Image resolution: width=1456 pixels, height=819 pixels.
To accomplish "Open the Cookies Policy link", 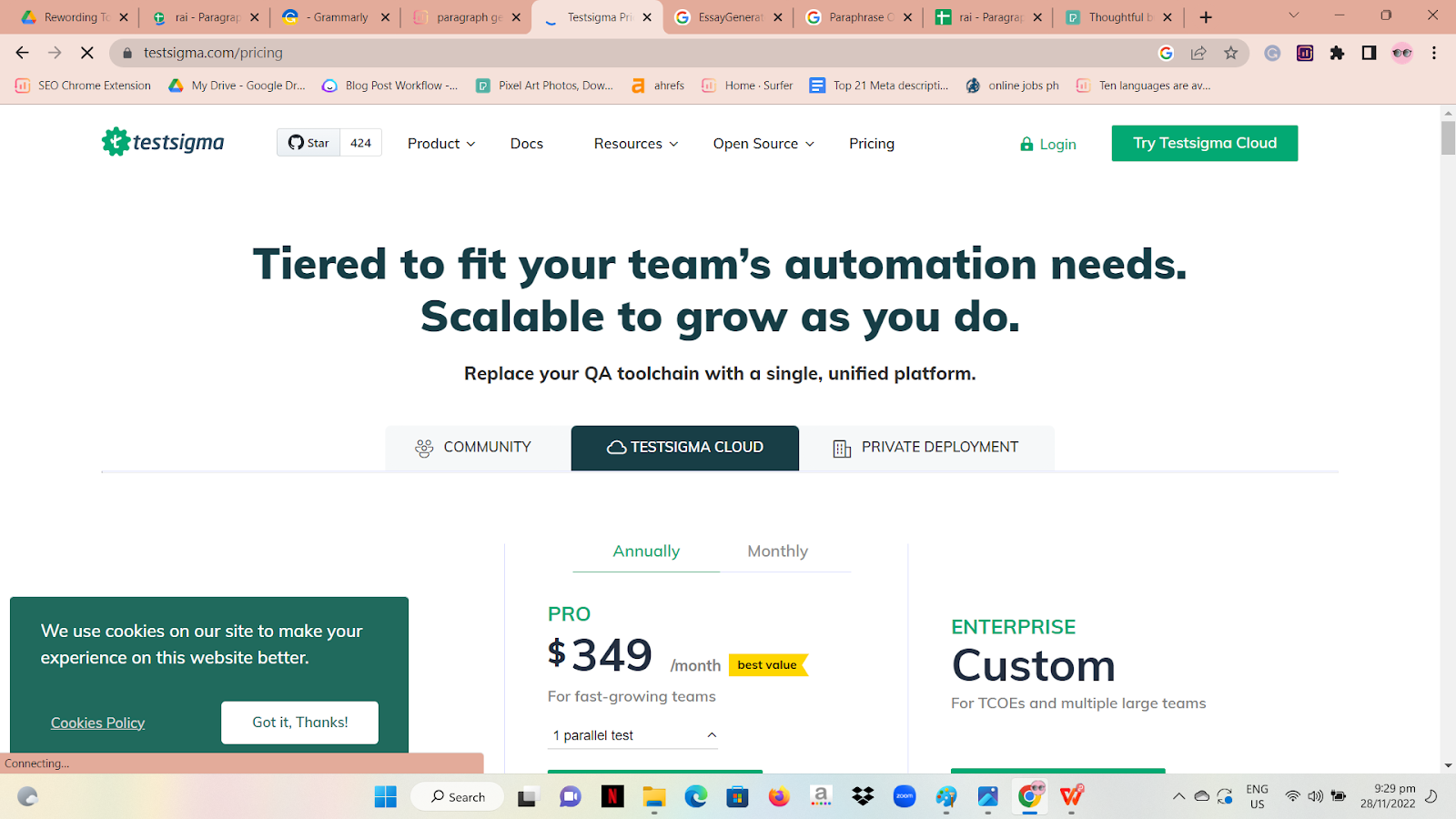I will click(x=97, y=723).
